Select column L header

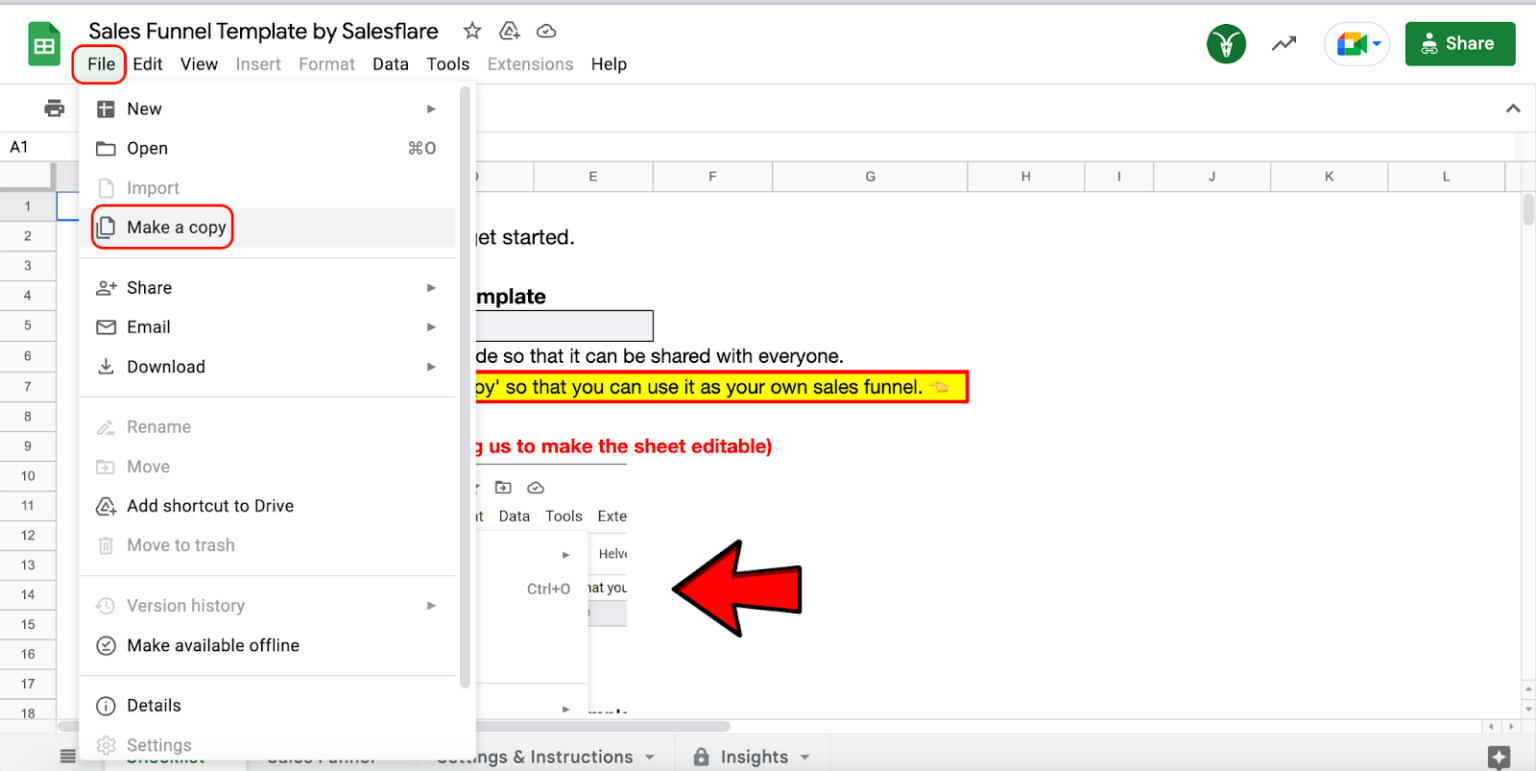(1446, 176)
